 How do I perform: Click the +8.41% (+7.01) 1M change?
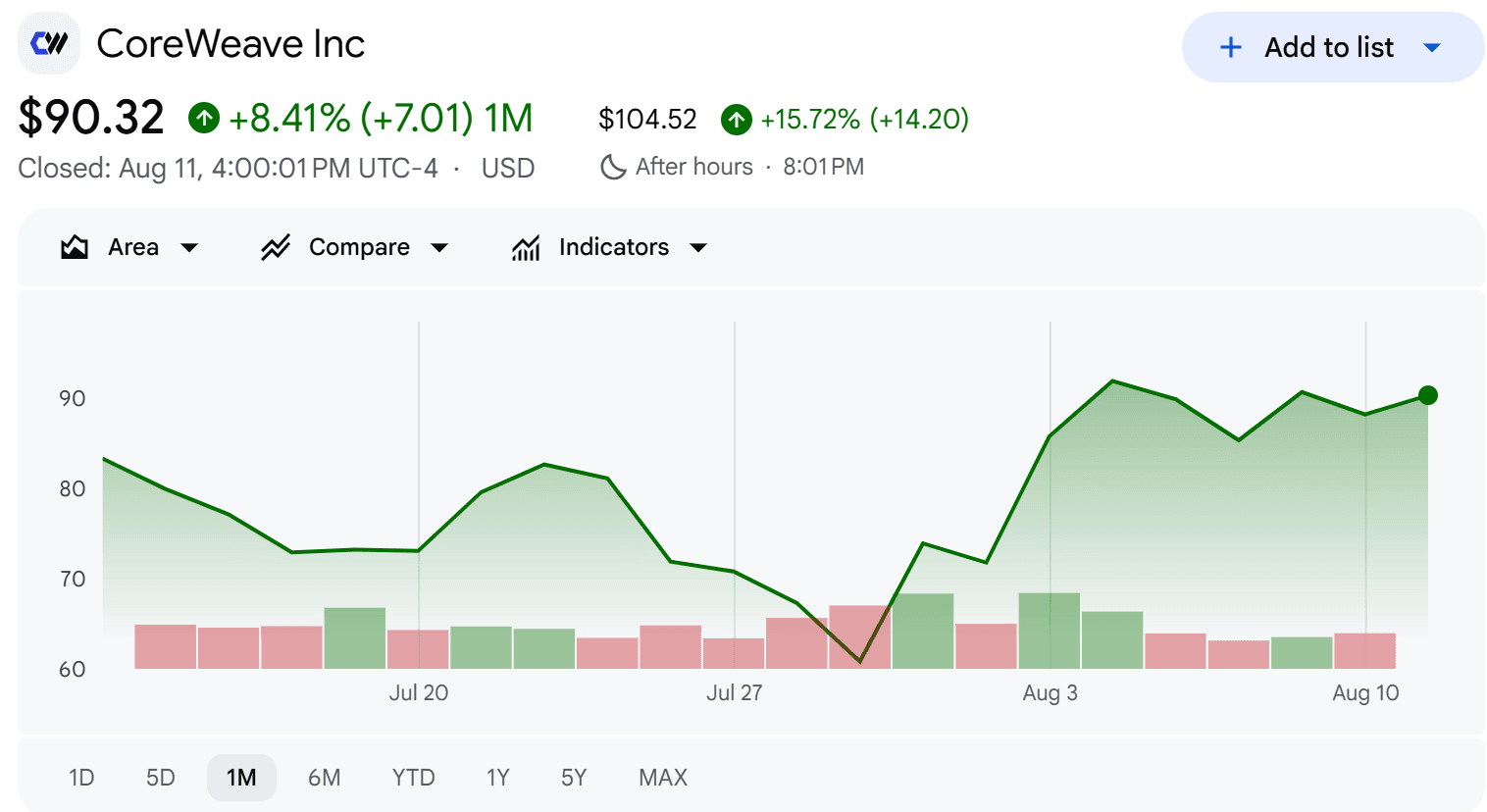pyautogui.click(x=381, y=119)
